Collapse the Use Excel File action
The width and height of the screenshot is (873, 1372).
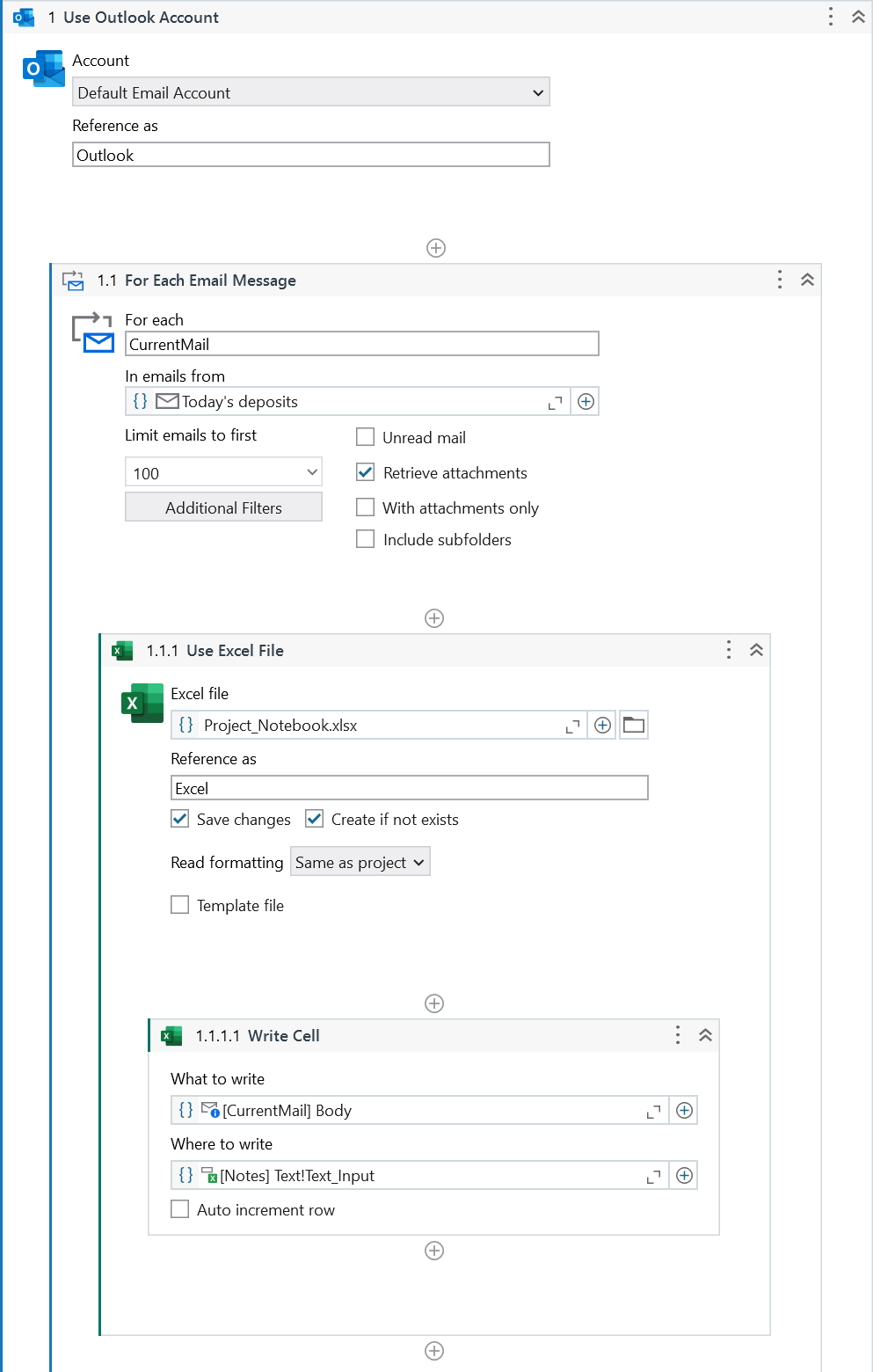coord(756,650)
